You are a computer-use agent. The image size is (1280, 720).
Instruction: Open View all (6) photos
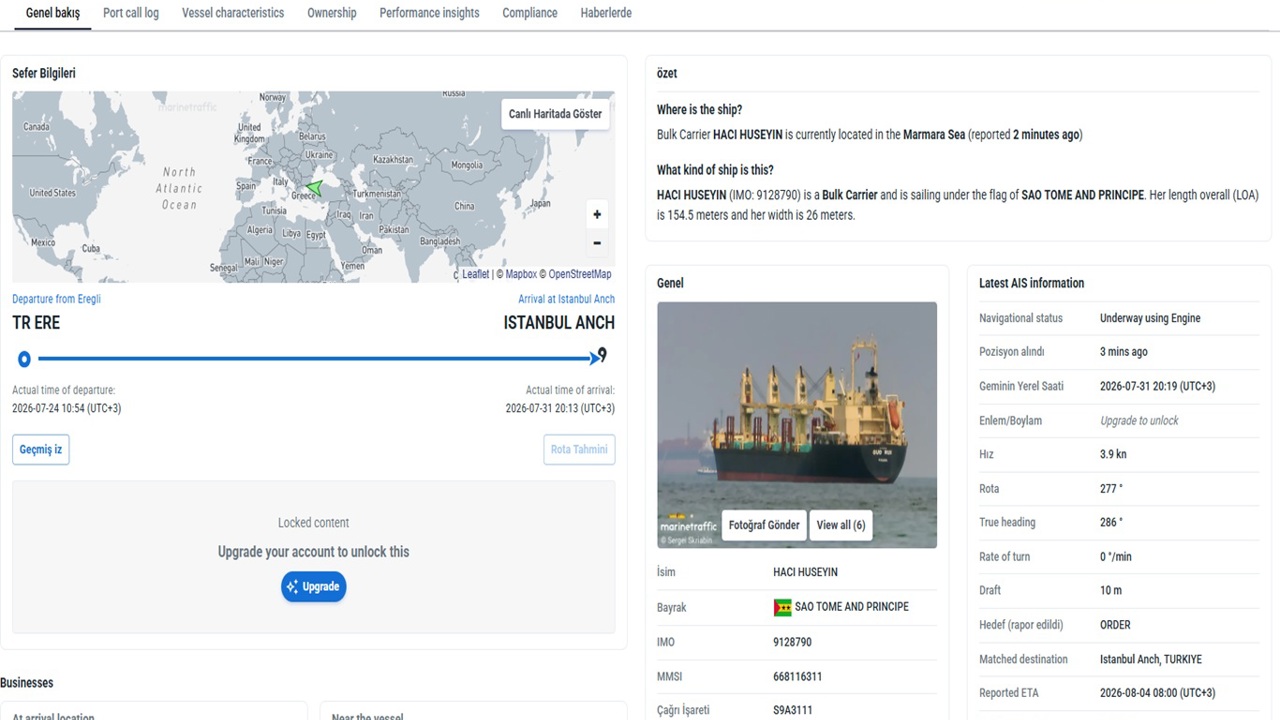(841, 526)
